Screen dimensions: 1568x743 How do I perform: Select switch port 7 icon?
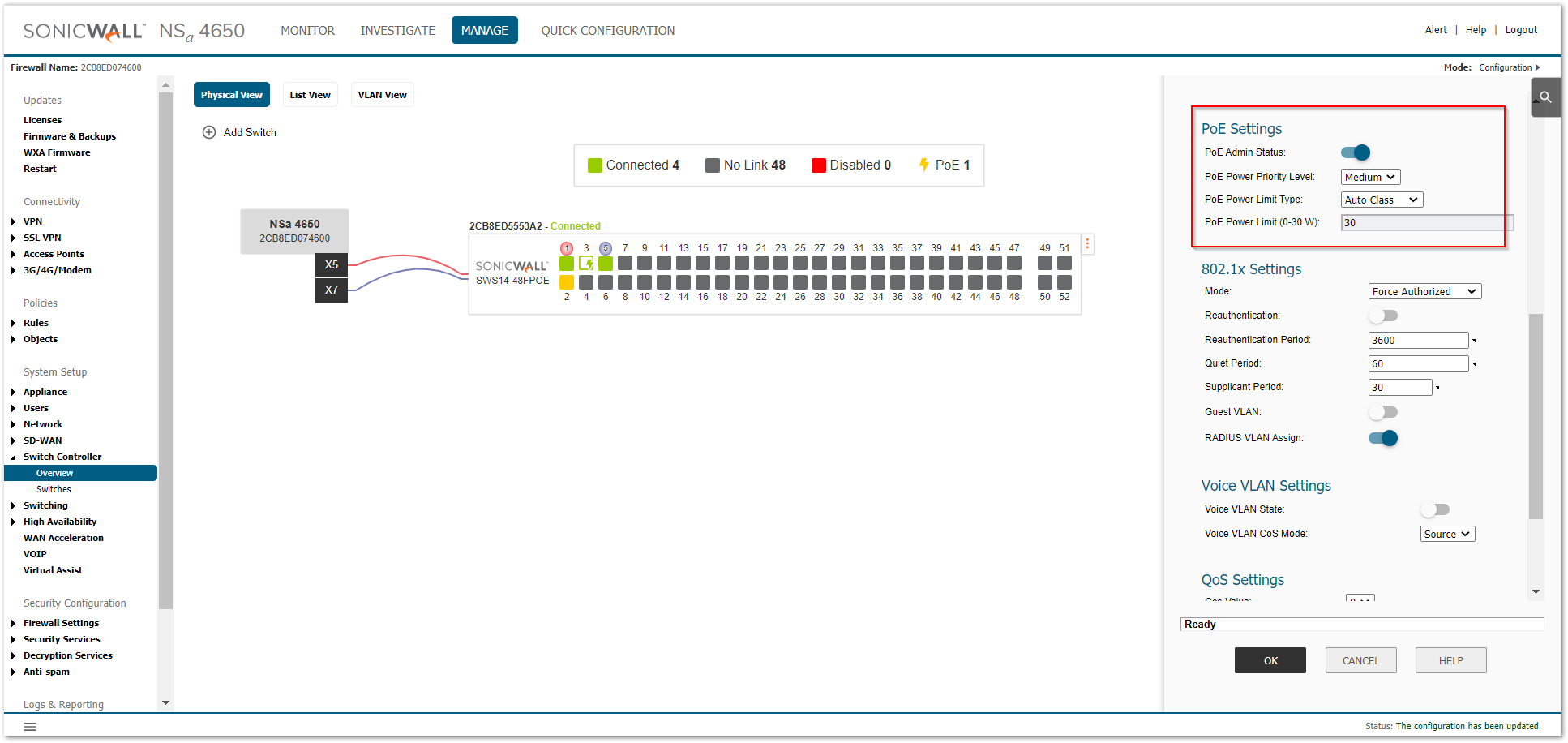click(x=625, y=263)
